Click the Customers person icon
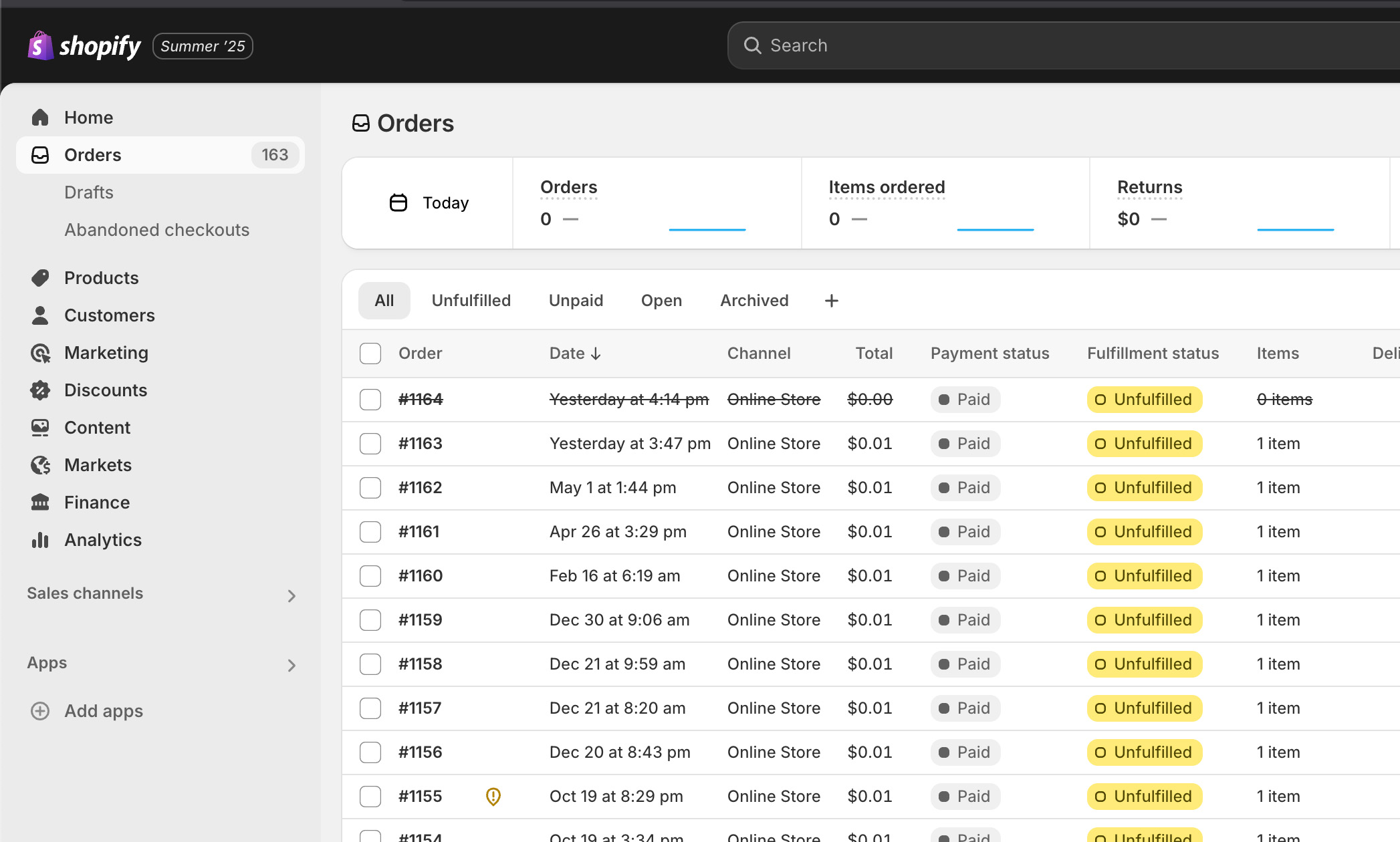Image resolution: width=1400 pixels, height=842 pixels. coord(40,315)
